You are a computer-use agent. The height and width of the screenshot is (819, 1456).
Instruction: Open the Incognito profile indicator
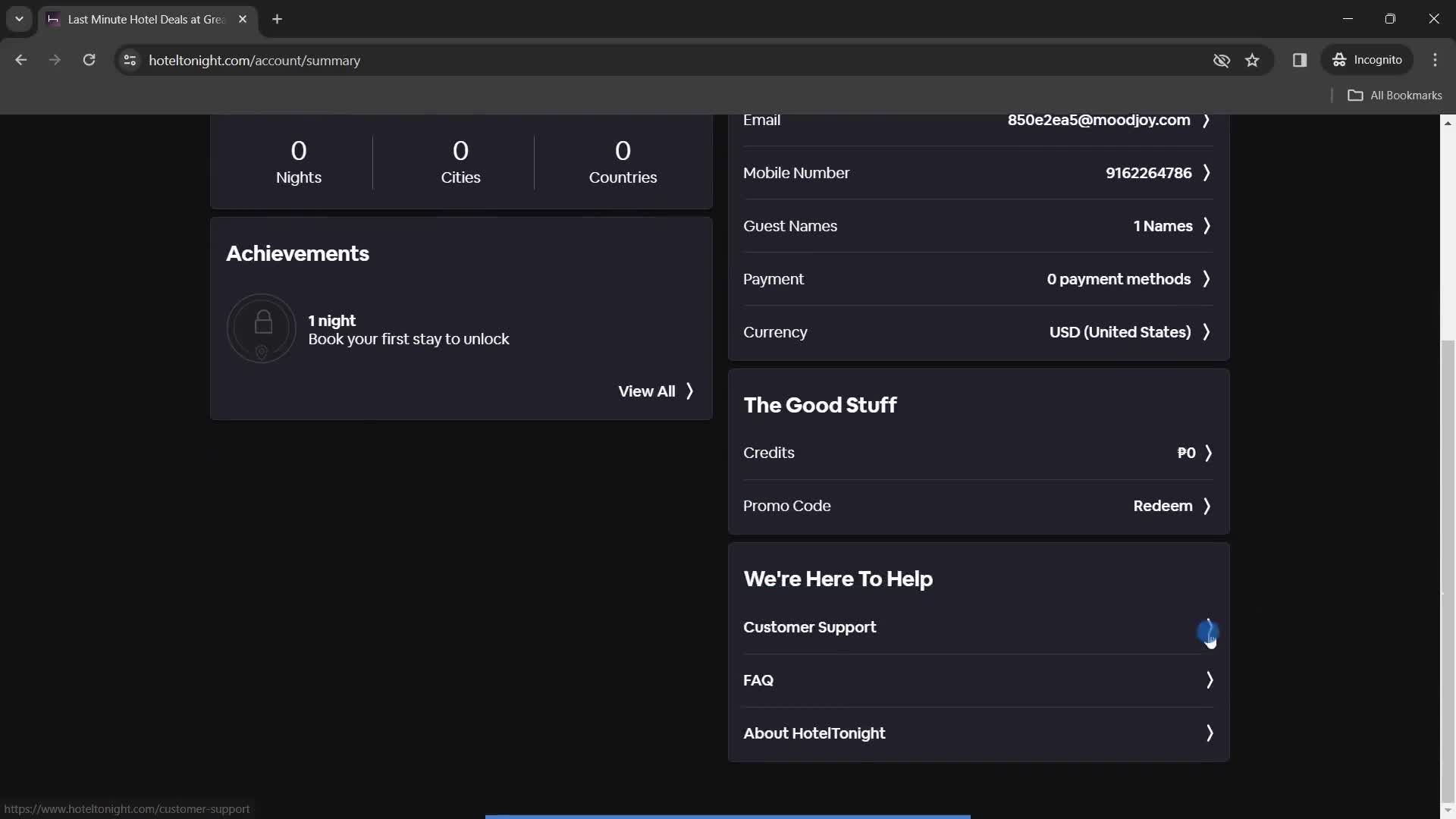1367,60
